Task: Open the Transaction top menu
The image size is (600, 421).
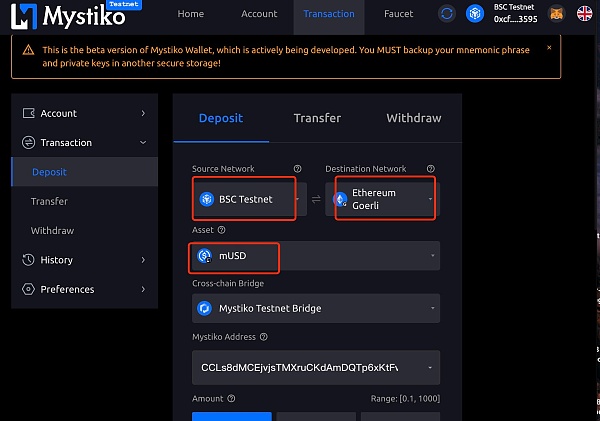Action: click(x=329, y=14)
